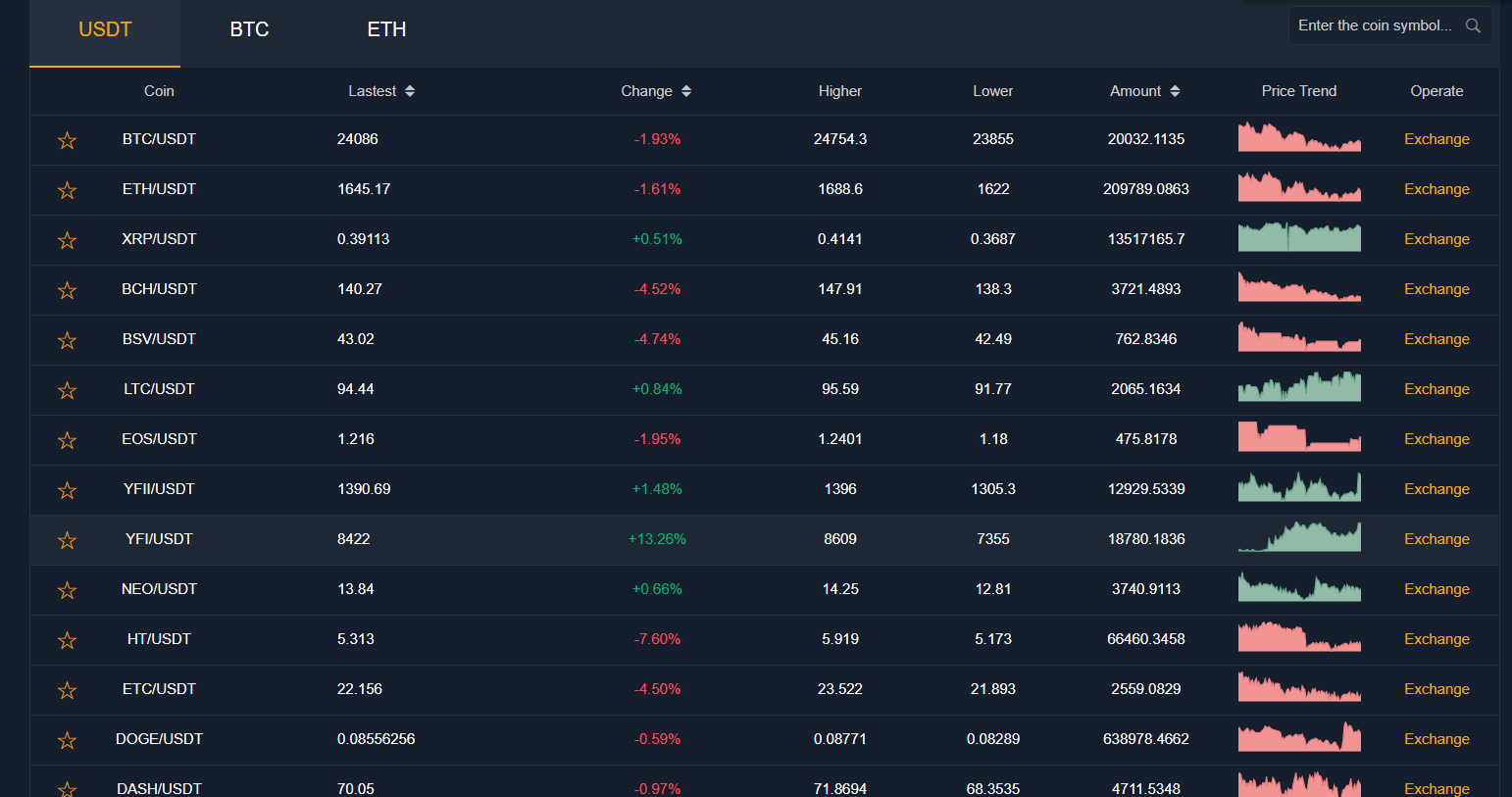
Task: Open the ETH market tab
Action: [386, 29]
